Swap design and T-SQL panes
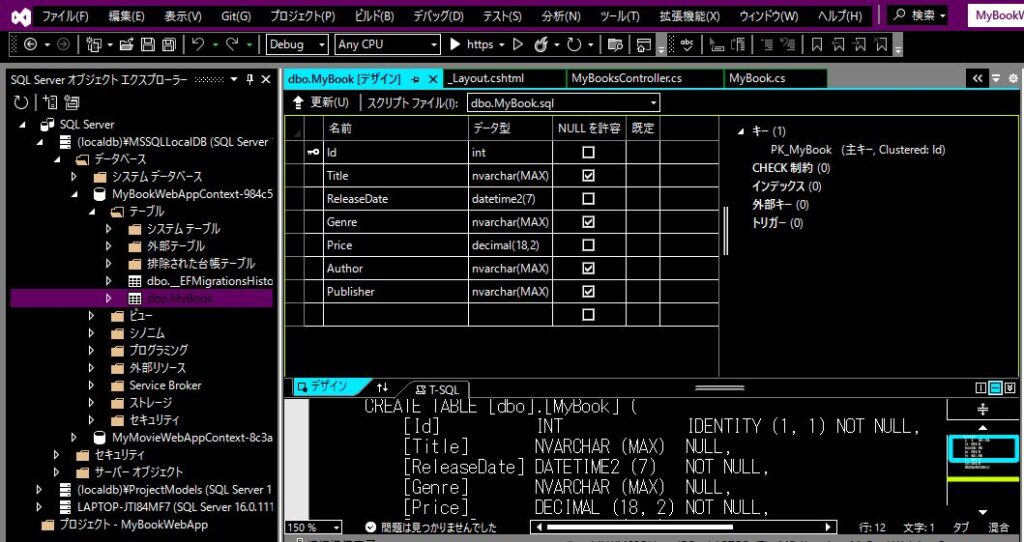1024x542 pixels. [382, 387]
